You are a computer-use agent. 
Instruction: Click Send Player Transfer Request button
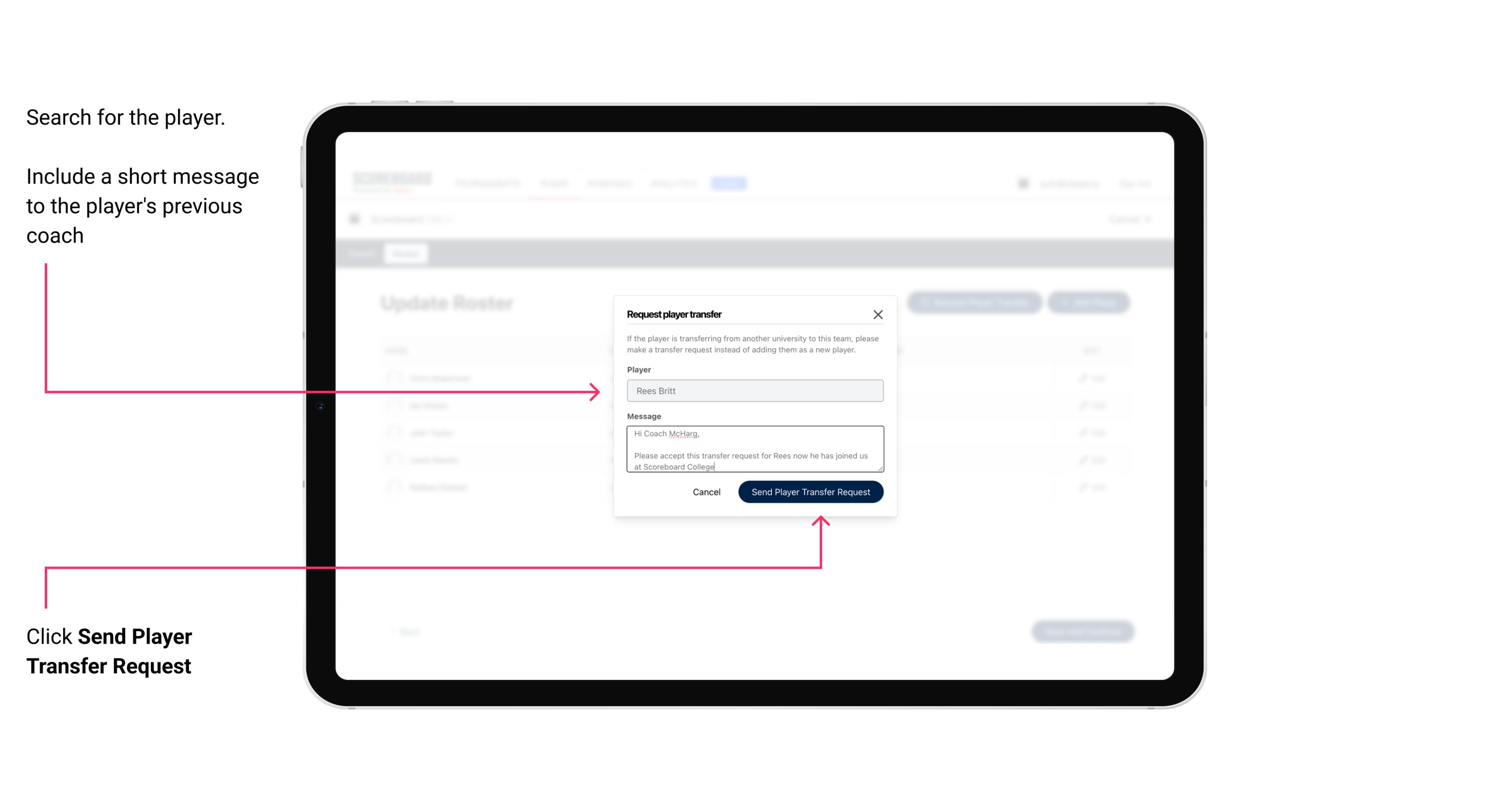(811, 491)
